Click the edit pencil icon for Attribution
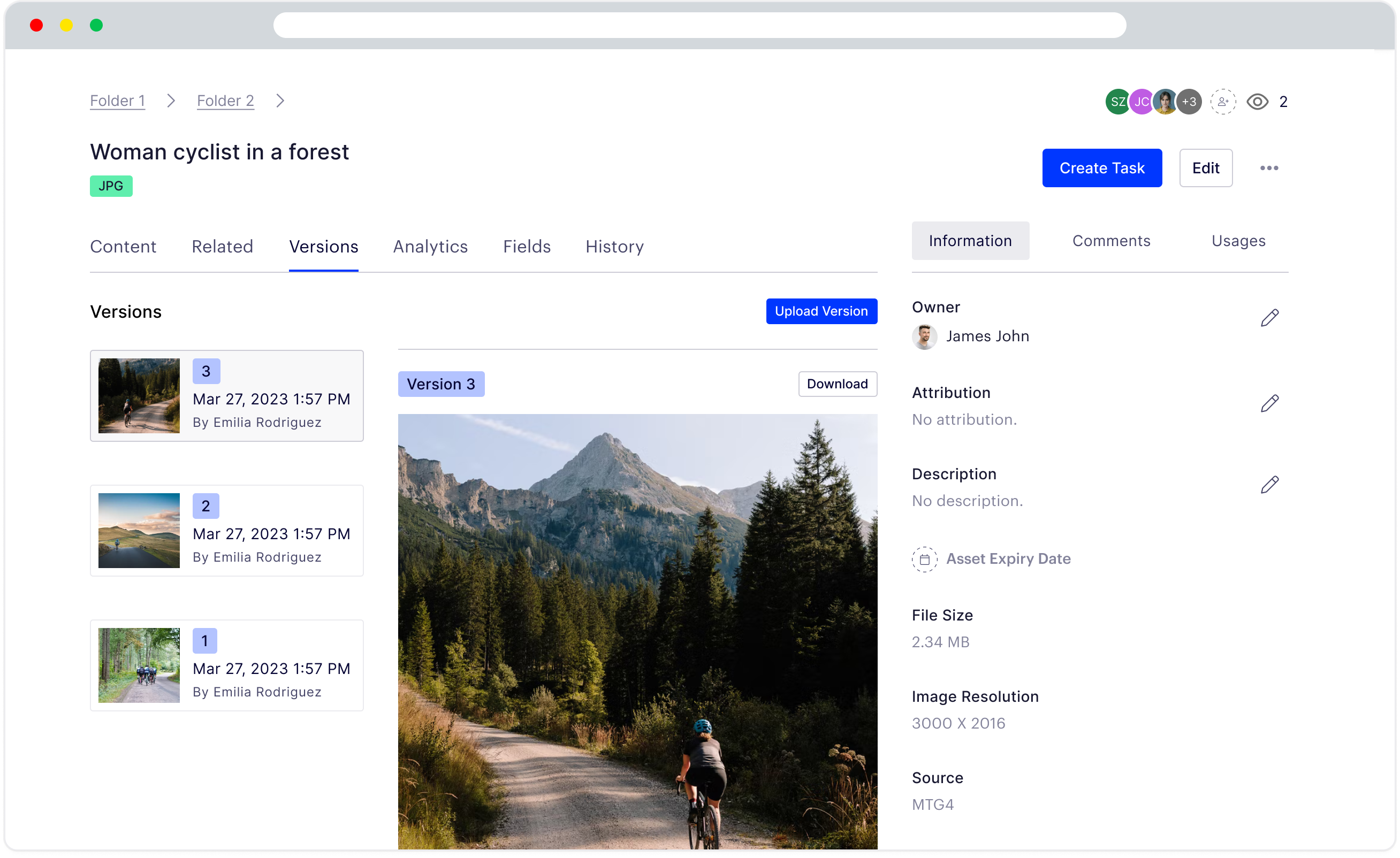This screenshot has height=858, width=1400. pos(1271,404)
